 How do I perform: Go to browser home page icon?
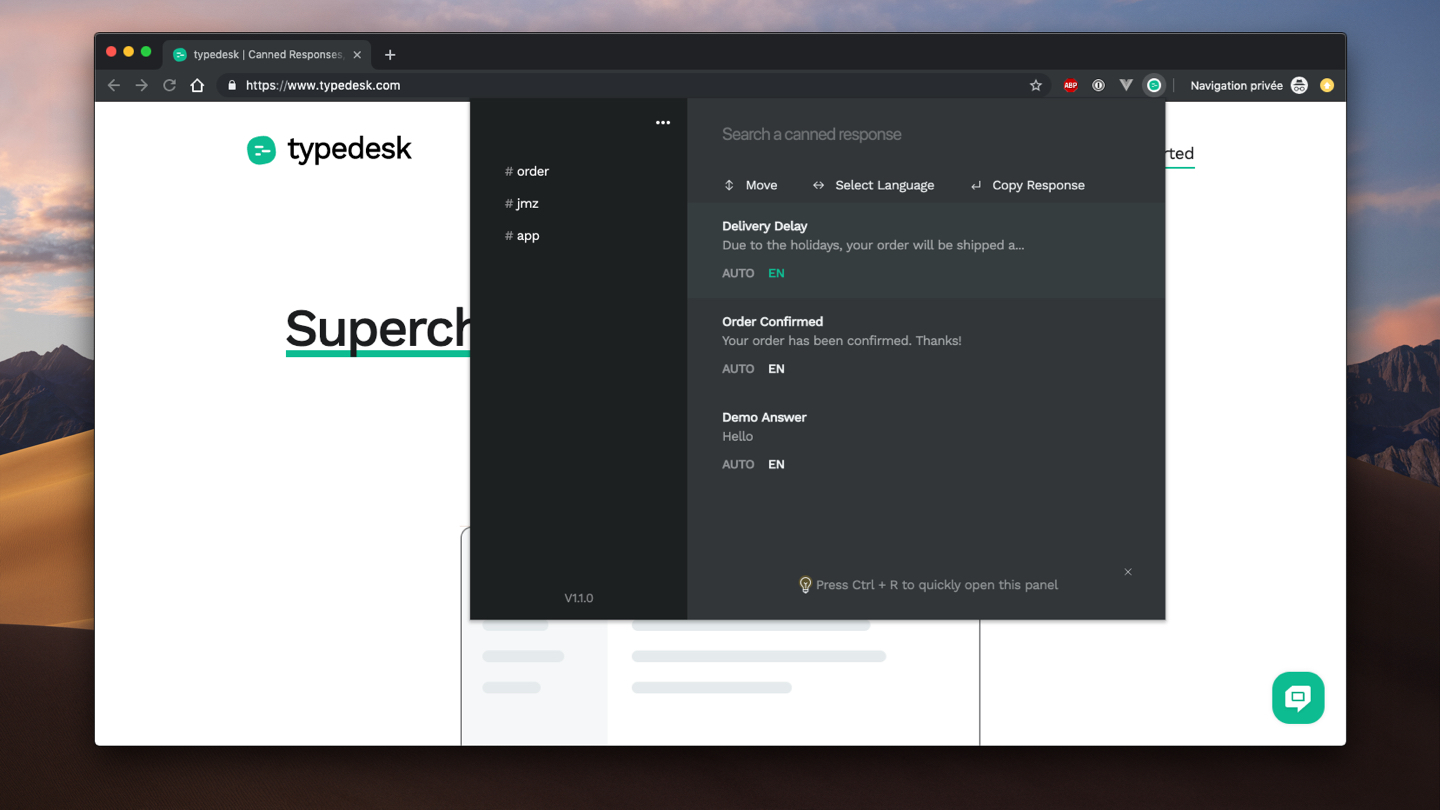click(197, 86)
